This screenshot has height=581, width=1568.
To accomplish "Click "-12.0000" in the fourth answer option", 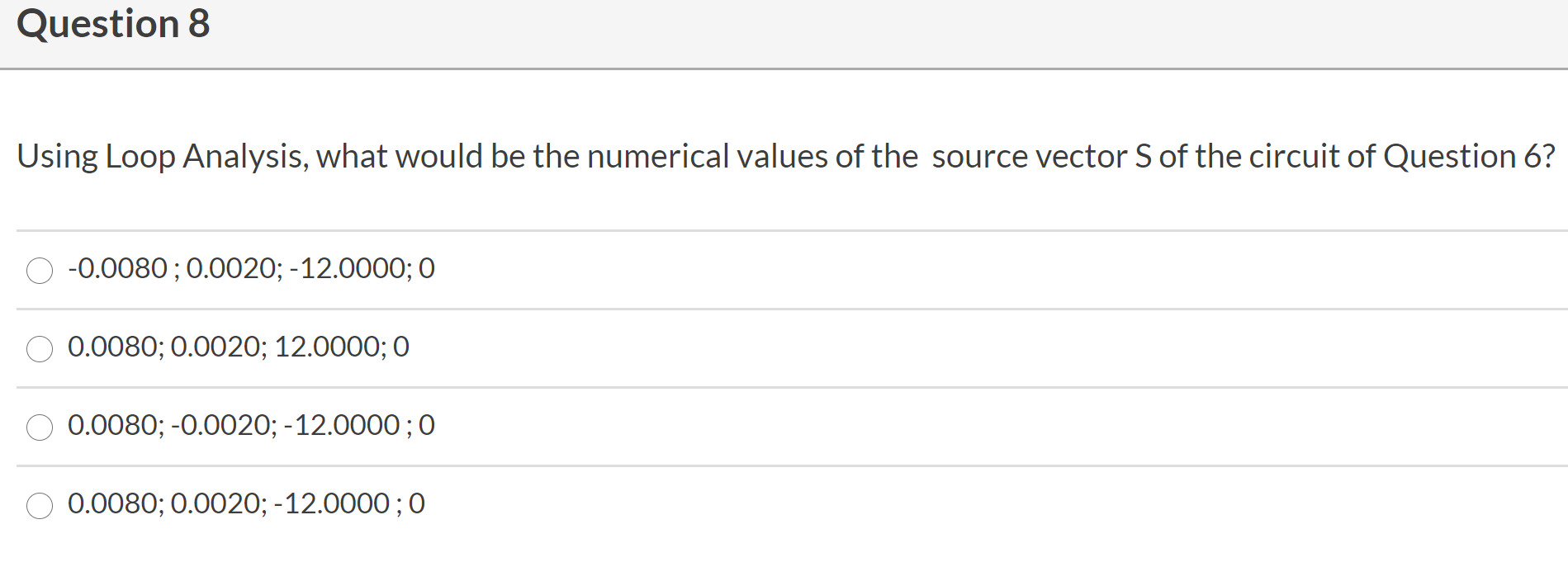I will coord(332,503).
